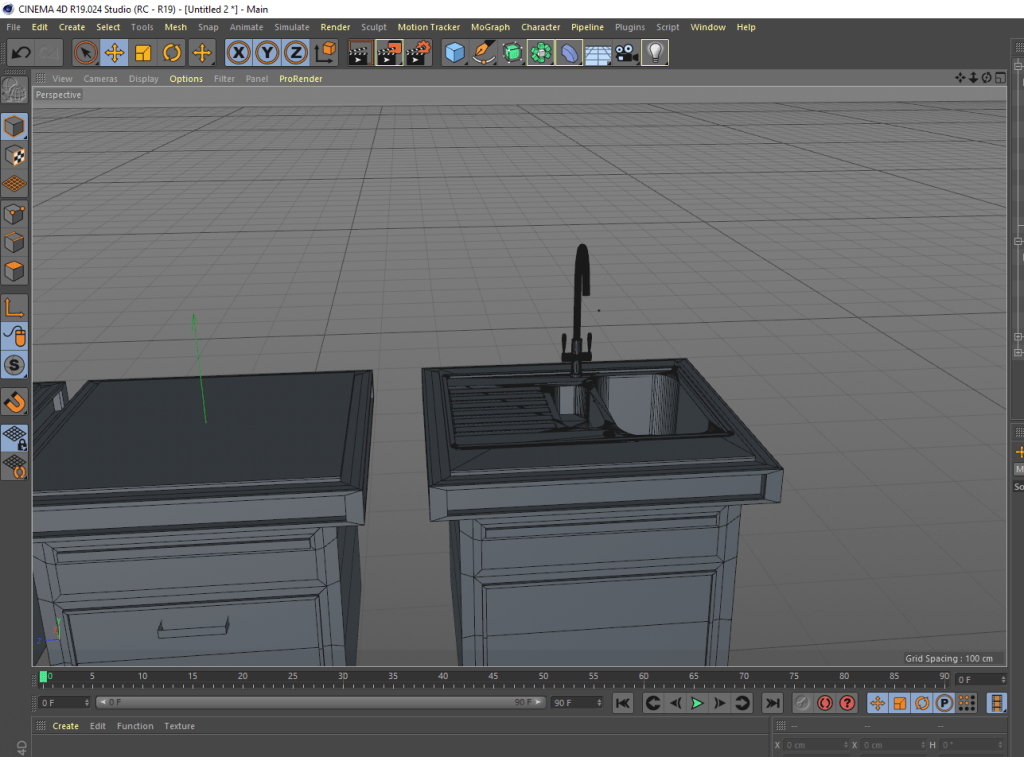This screenshot has width=1024, height=757.
Task: Toggle the X-axis lock
Action: 238,53
